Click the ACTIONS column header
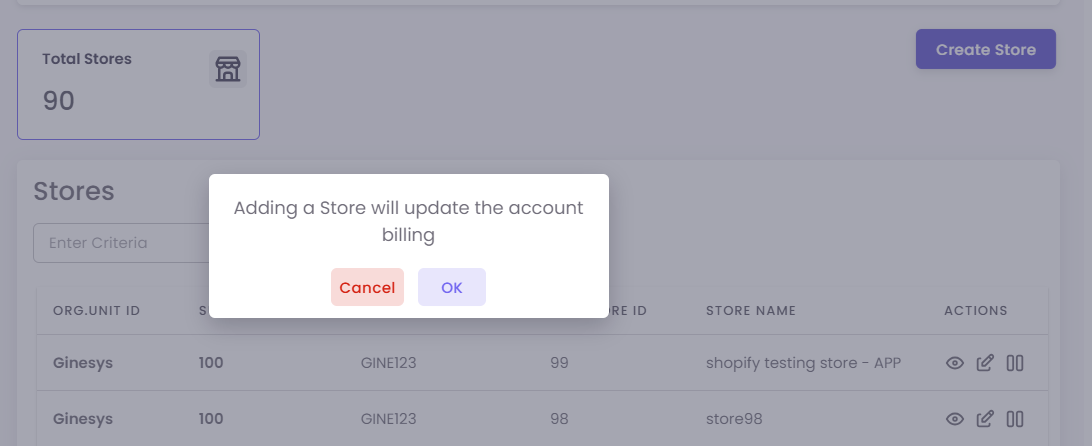The width and height of the screenshot is (1092, 446). coord(975,311)
